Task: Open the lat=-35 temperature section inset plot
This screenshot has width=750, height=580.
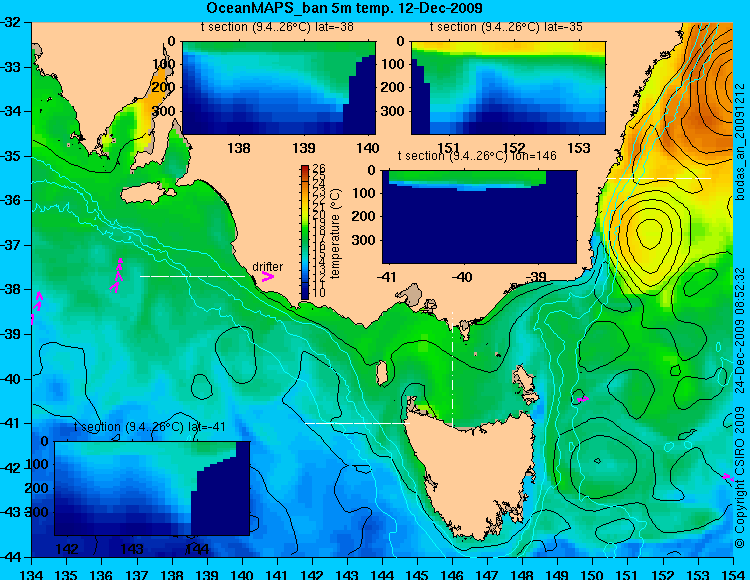Action: (508, 88)
